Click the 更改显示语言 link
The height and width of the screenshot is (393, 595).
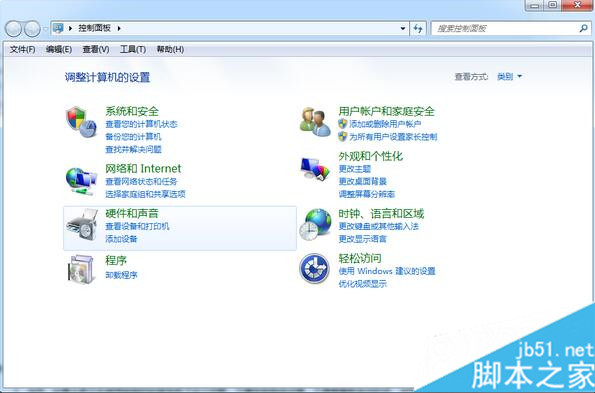(x=362, y=239)
